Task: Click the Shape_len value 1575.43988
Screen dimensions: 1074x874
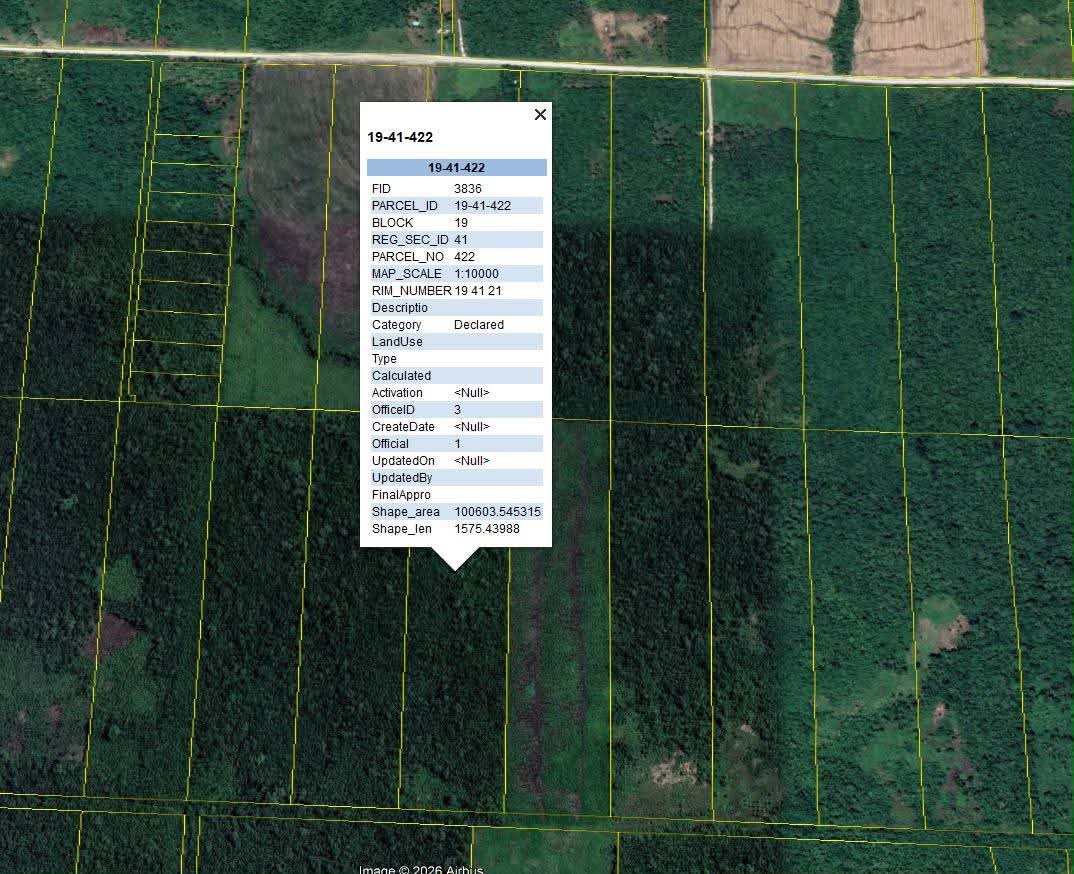Action: [487, 529]
